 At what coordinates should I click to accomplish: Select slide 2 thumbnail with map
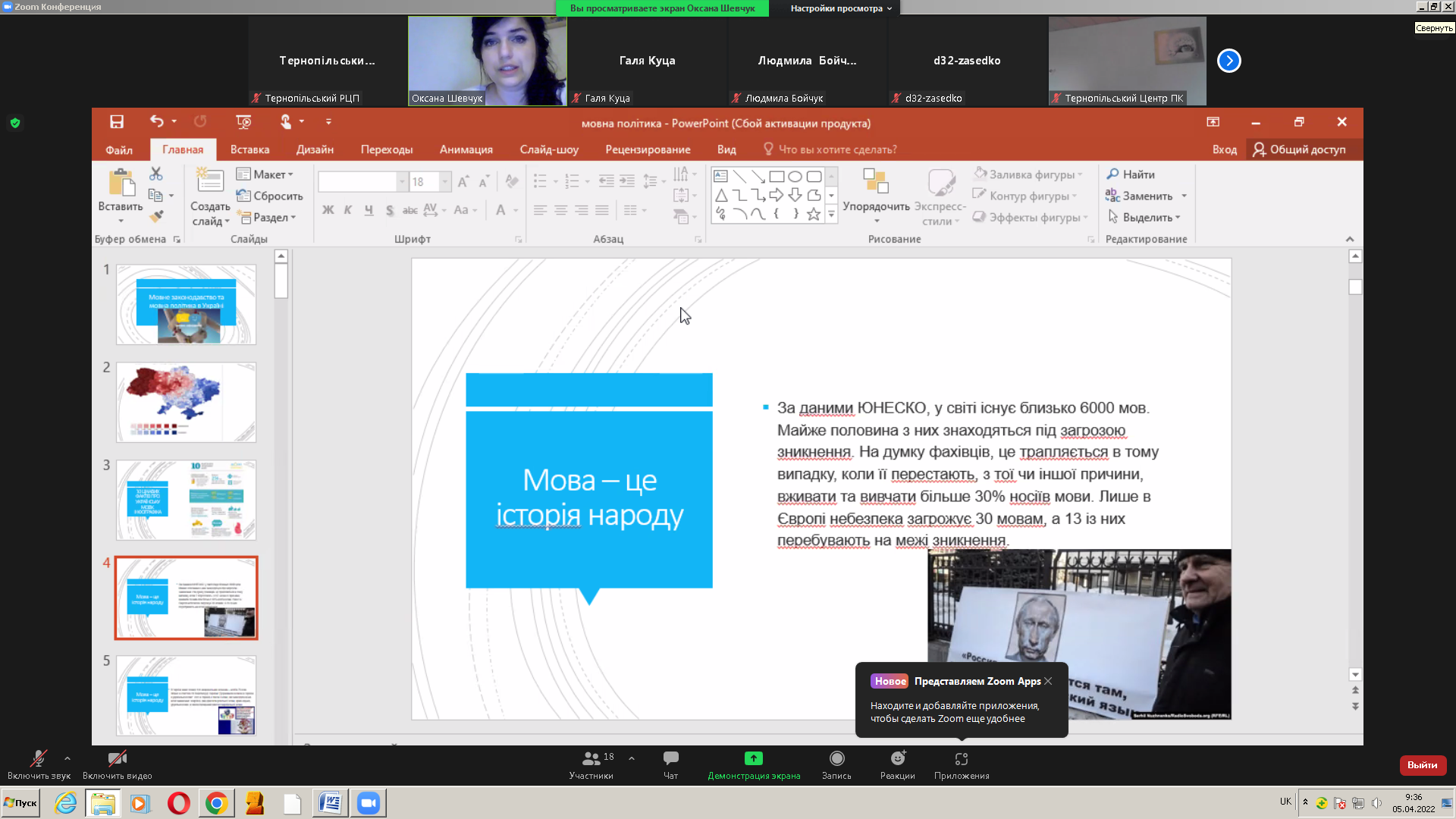186,402
